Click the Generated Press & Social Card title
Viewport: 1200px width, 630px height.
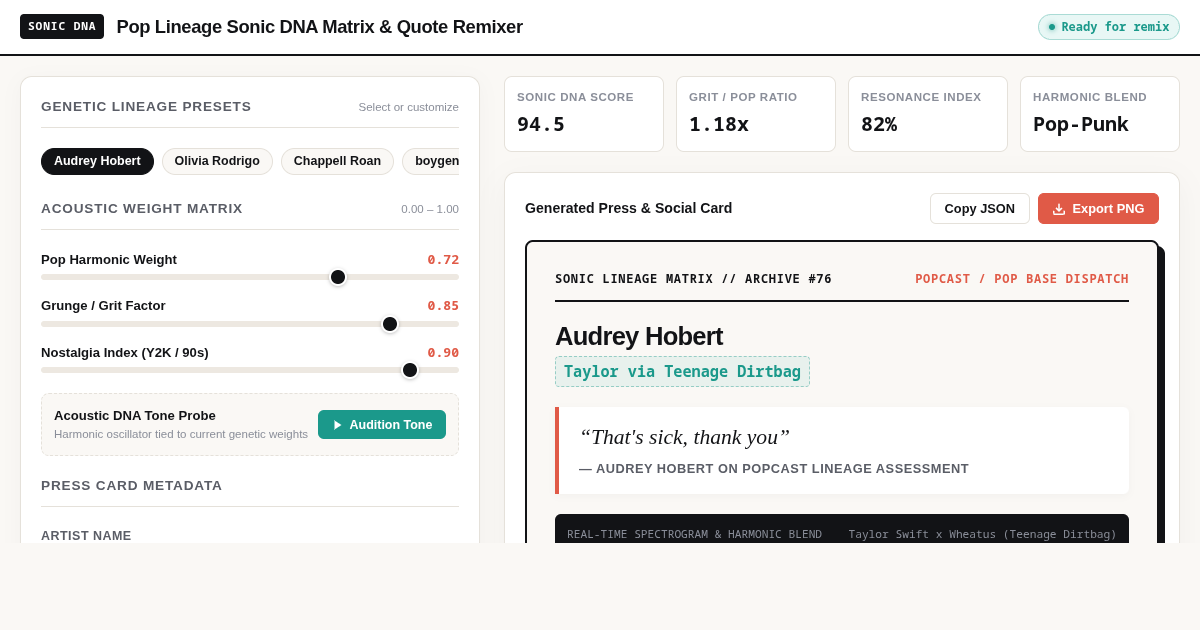point(628,208)
